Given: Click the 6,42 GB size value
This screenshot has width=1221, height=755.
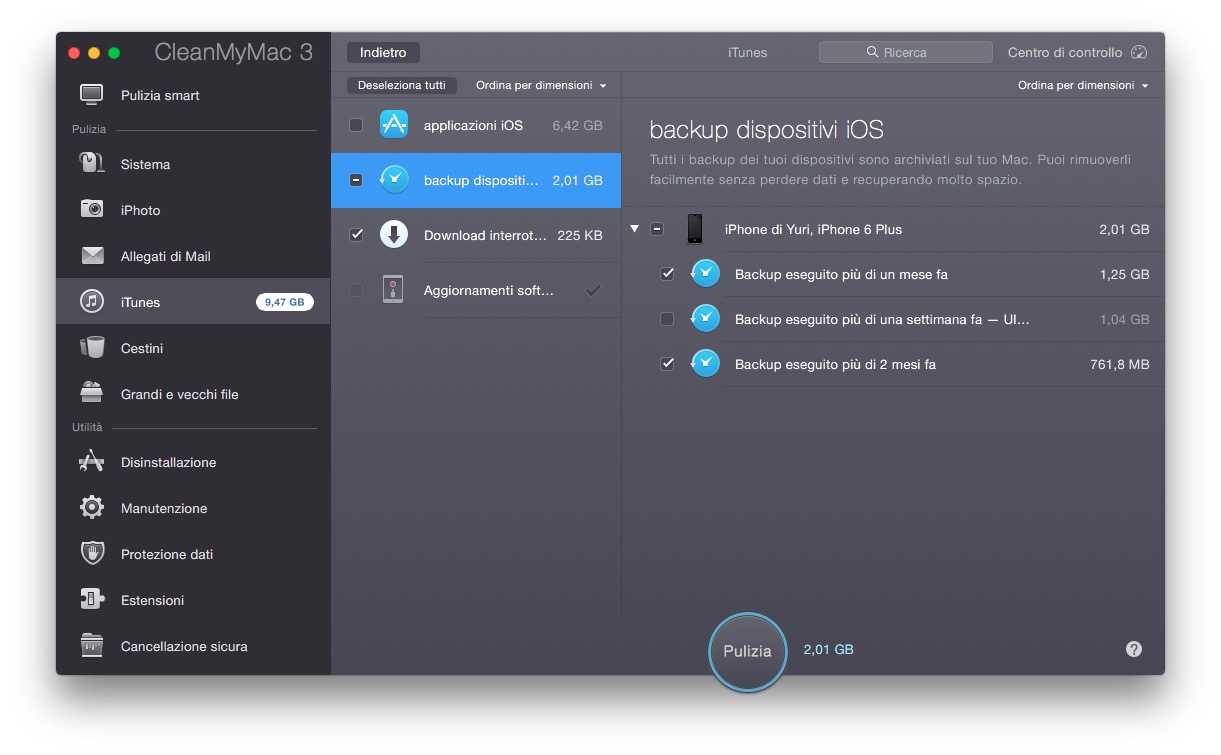Looking at the screenshot, I should (577, 126).
